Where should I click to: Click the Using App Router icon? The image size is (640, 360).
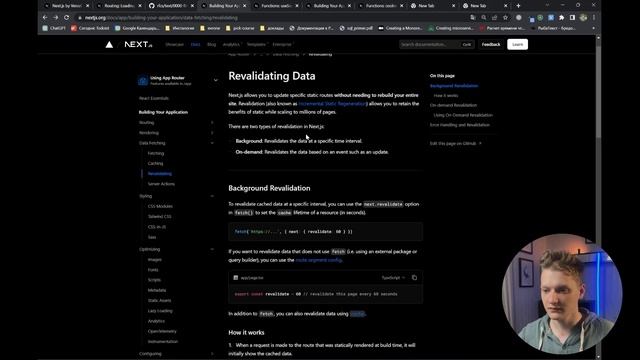click(143, 80)
